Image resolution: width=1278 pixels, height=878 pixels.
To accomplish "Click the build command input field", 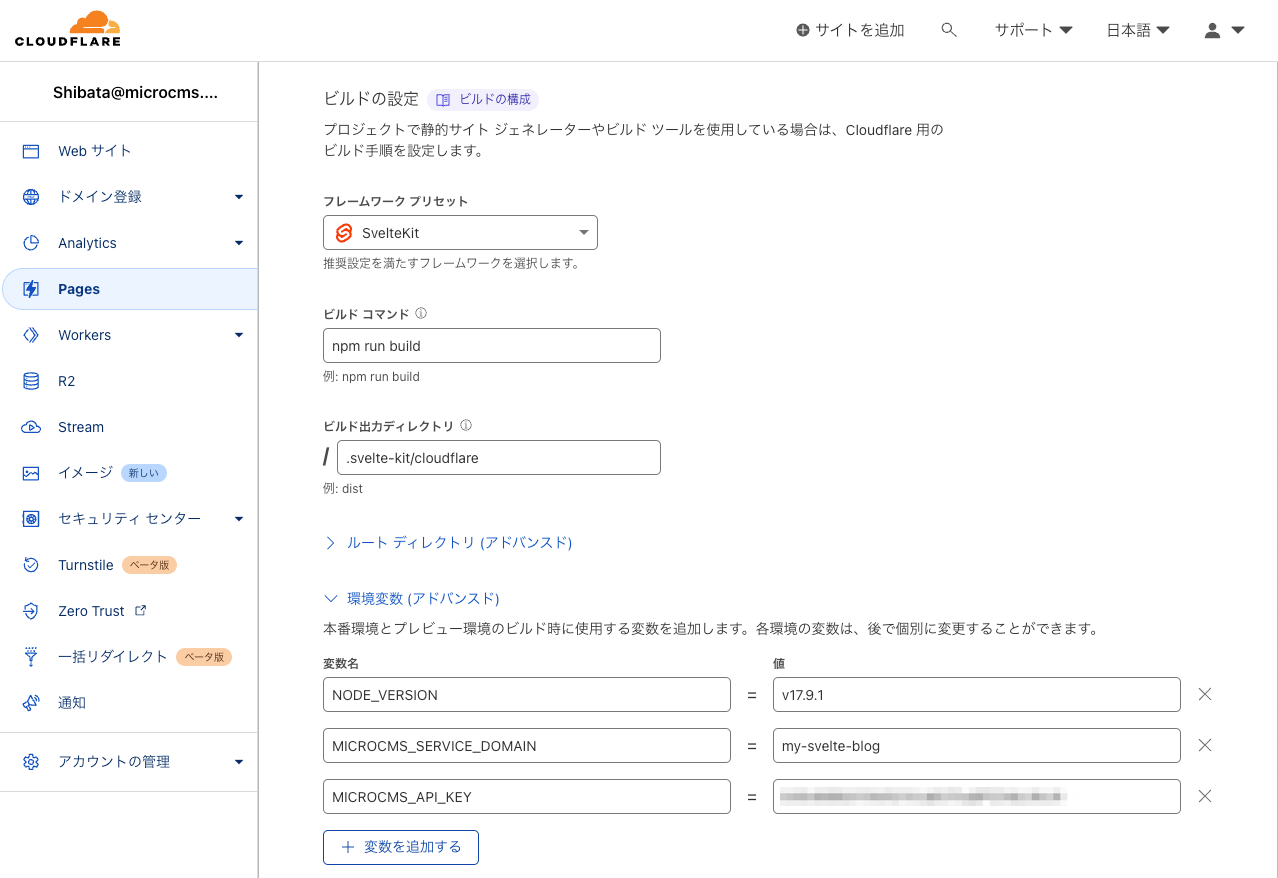I will tap(491, 346).
